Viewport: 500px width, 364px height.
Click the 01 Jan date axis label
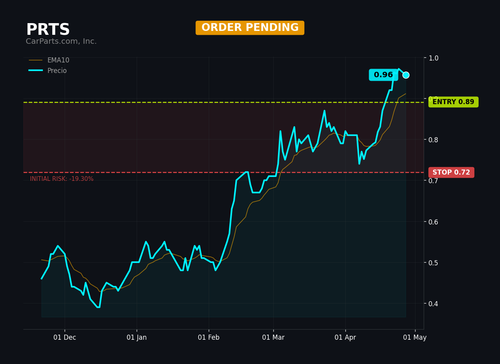[x=136, y=337]
